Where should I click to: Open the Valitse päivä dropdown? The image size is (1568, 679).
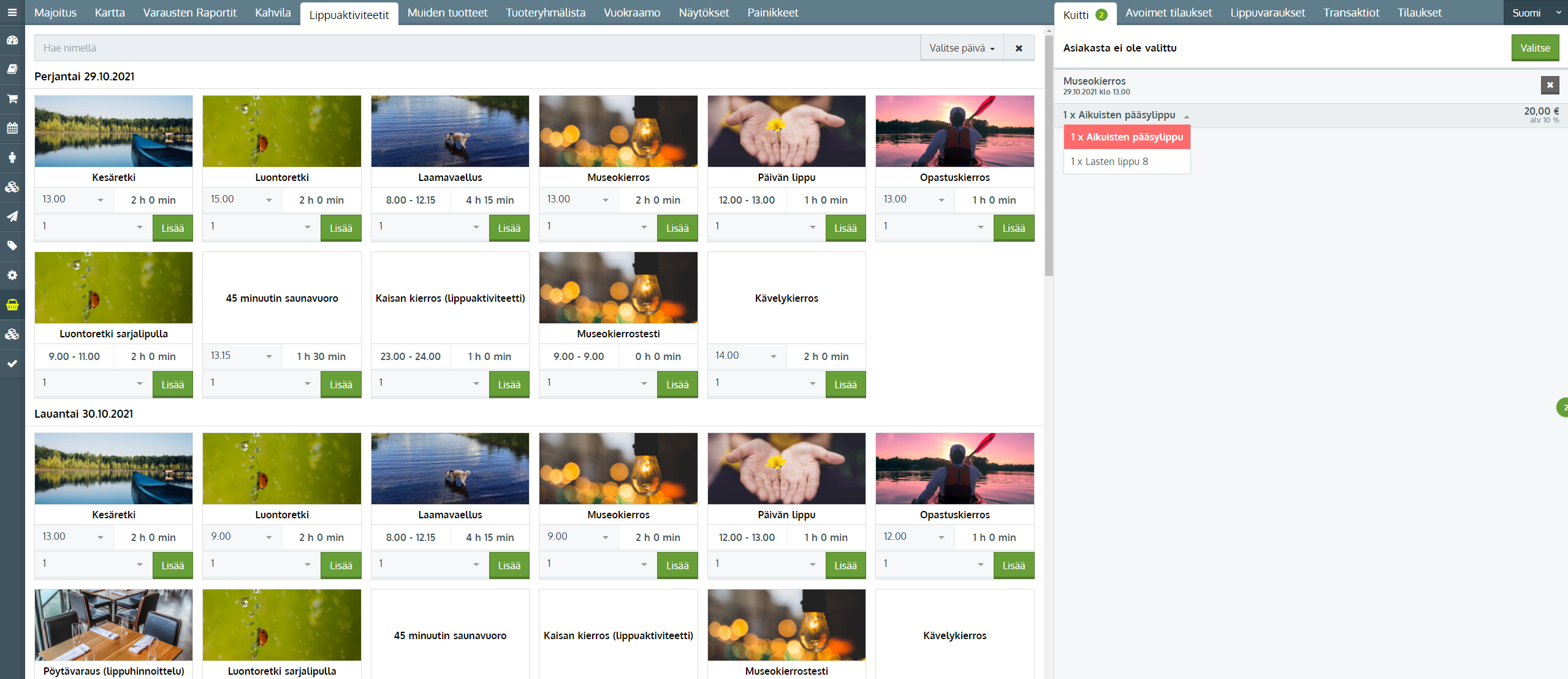pyautogui.click(x=961, y=48)
